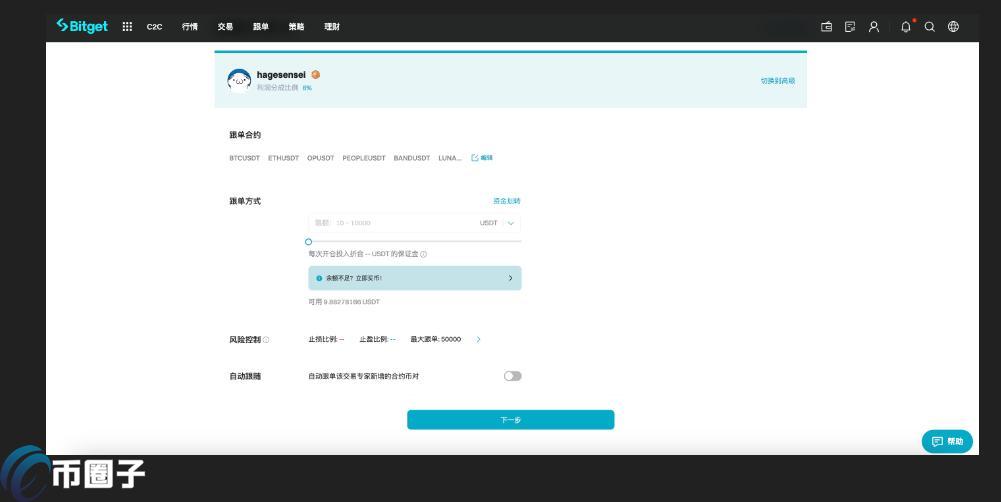
Task: Click the Bitget logo
Action: point(82,26)
